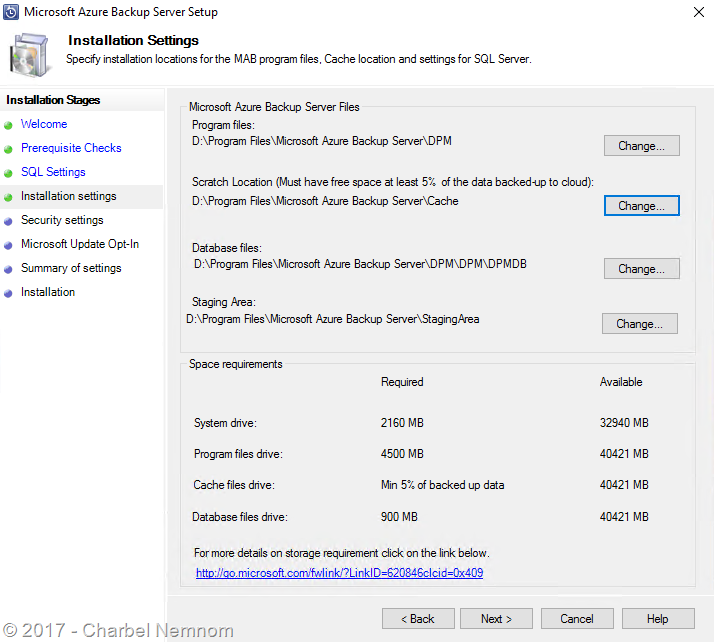The width and height of the screenshot is (714, 642).
Task: Change the Program files location
Action: tap(642, 146)
